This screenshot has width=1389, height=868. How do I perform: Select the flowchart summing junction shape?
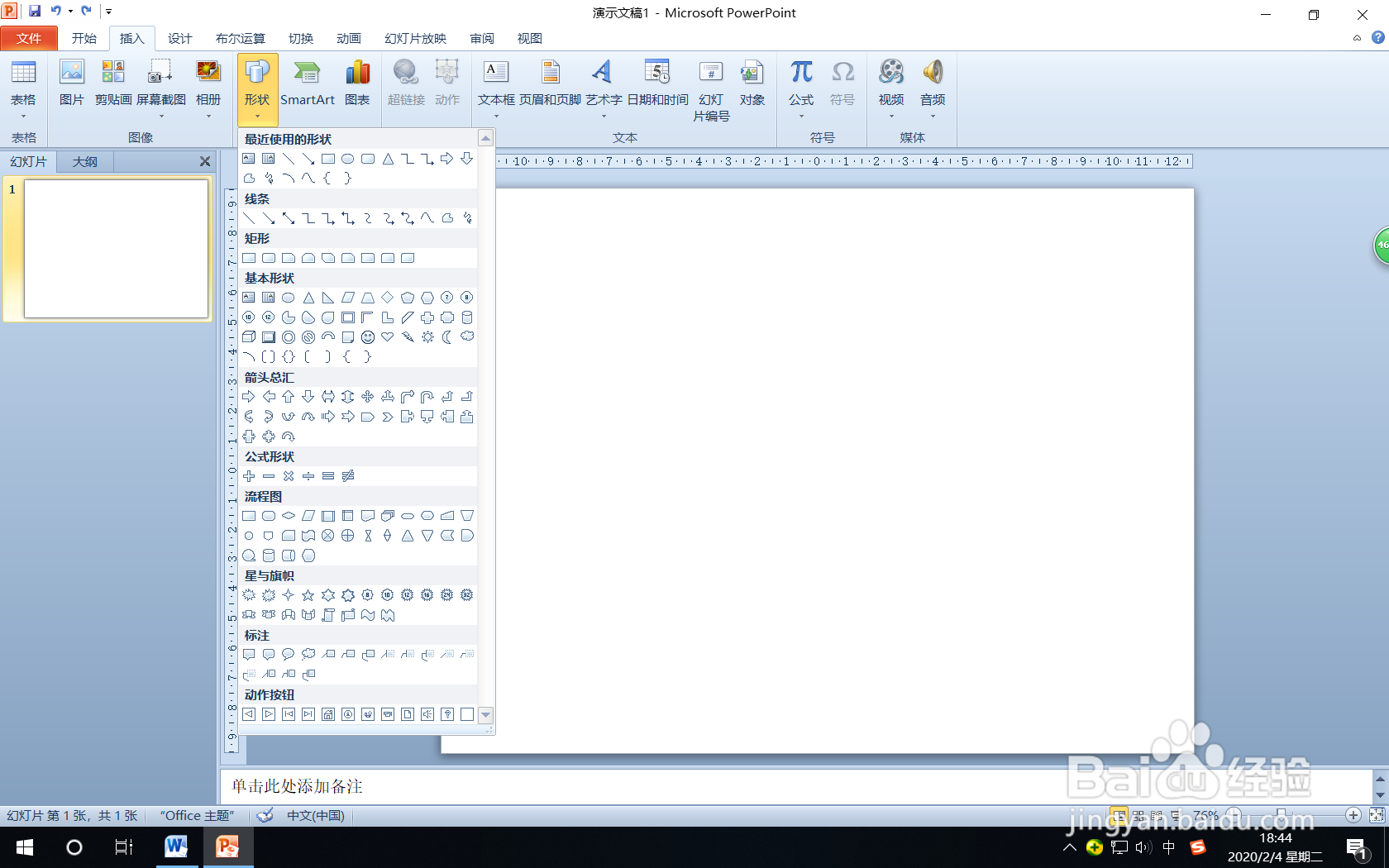tap(328, 536)
